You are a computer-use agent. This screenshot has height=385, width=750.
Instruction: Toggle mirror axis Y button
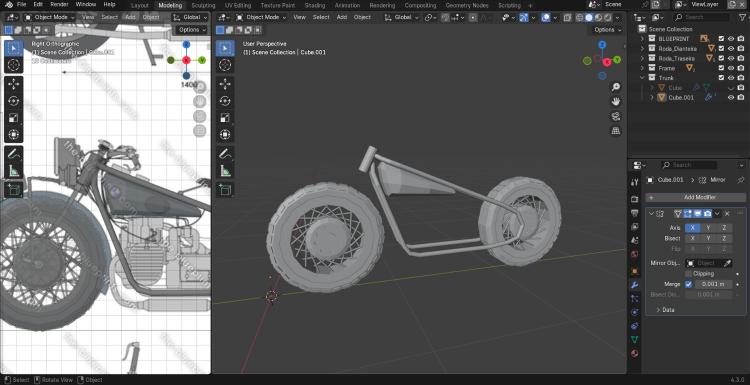tap(708, 228)
